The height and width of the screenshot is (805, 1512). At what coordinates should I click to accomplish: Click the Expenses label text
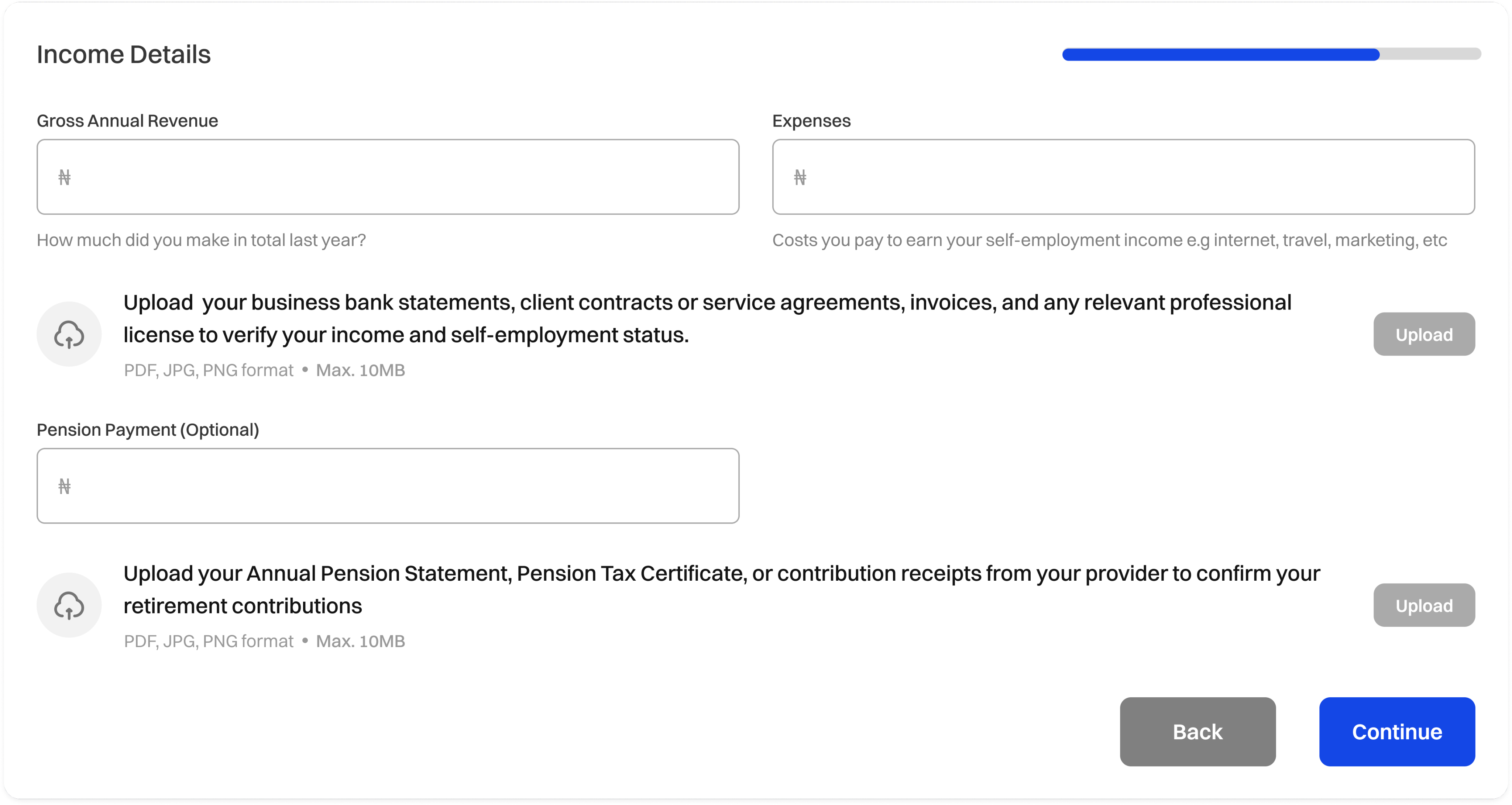pos(811,121)
